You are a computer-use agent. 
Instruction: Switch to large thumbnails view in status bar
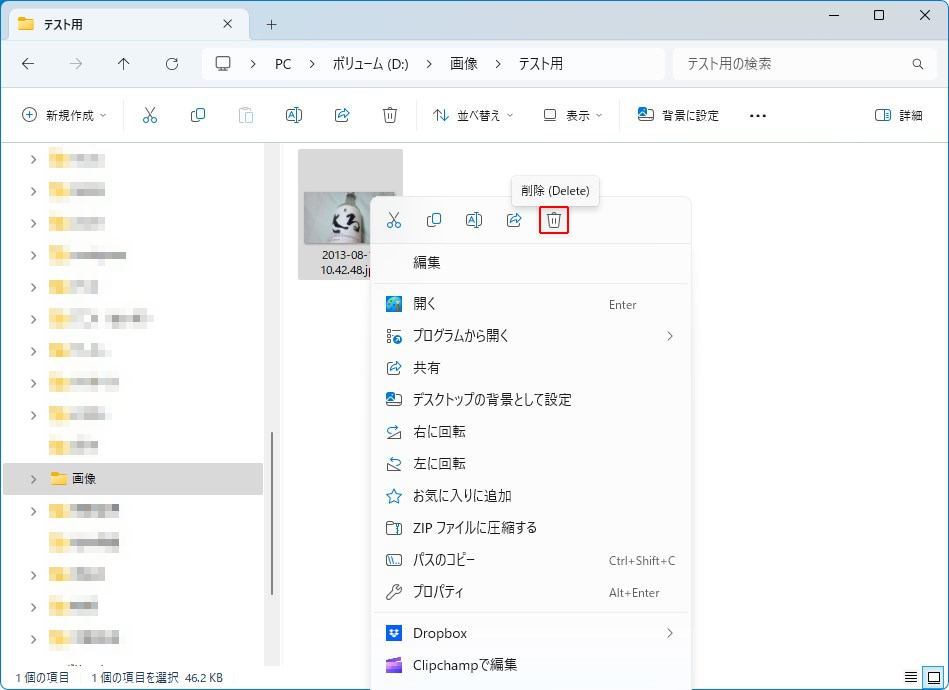[x=932, y=677]
